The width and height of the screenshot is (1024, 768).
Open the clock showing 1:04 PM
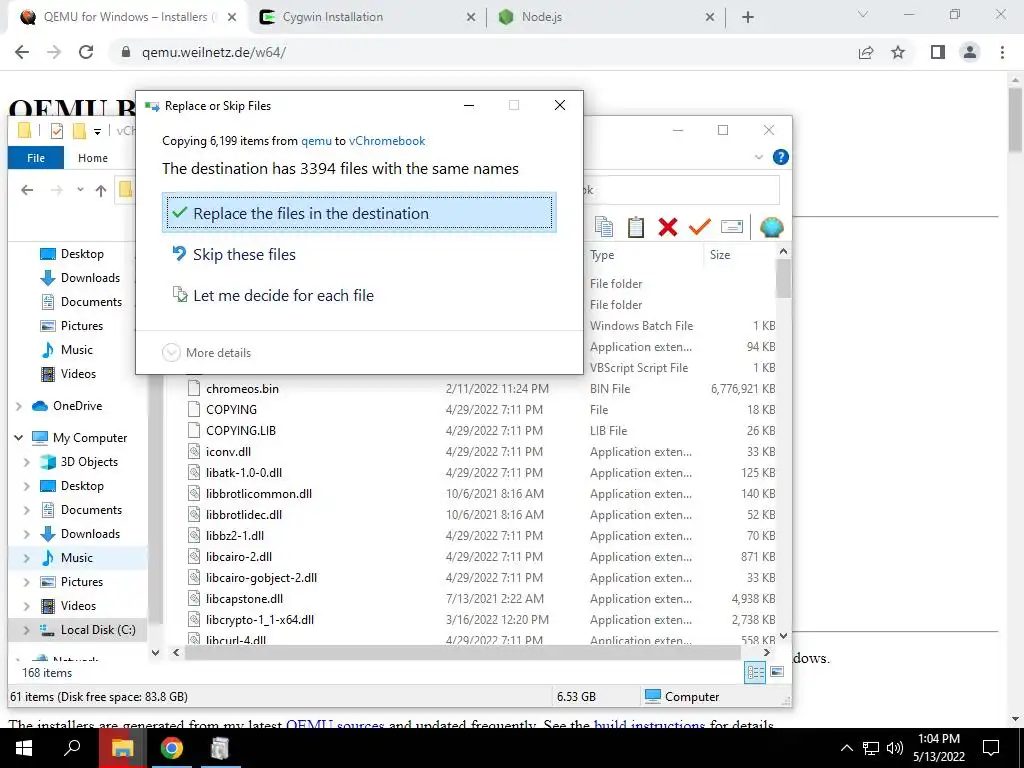[x=938, y=739]
